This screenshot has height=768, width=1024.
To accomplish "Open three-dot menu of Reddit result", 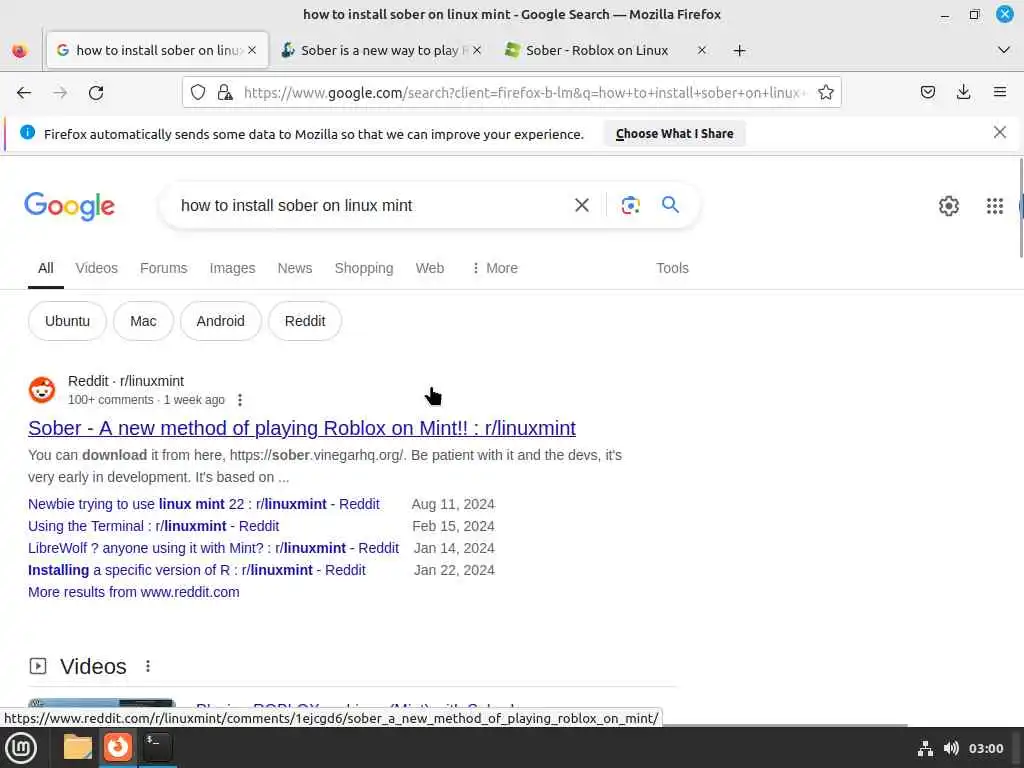I will [x=240, y=400].
